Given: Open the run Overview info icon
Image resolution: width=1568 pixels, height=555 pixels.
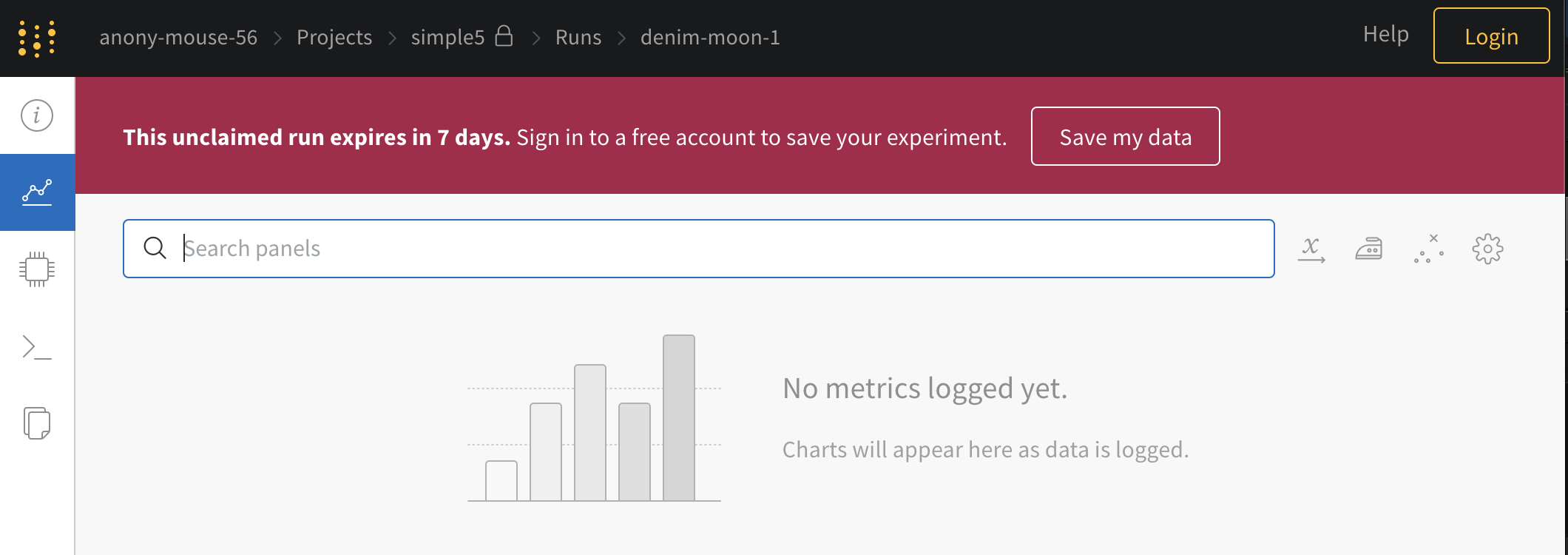Looking at the screenshot, I should 37,115.
